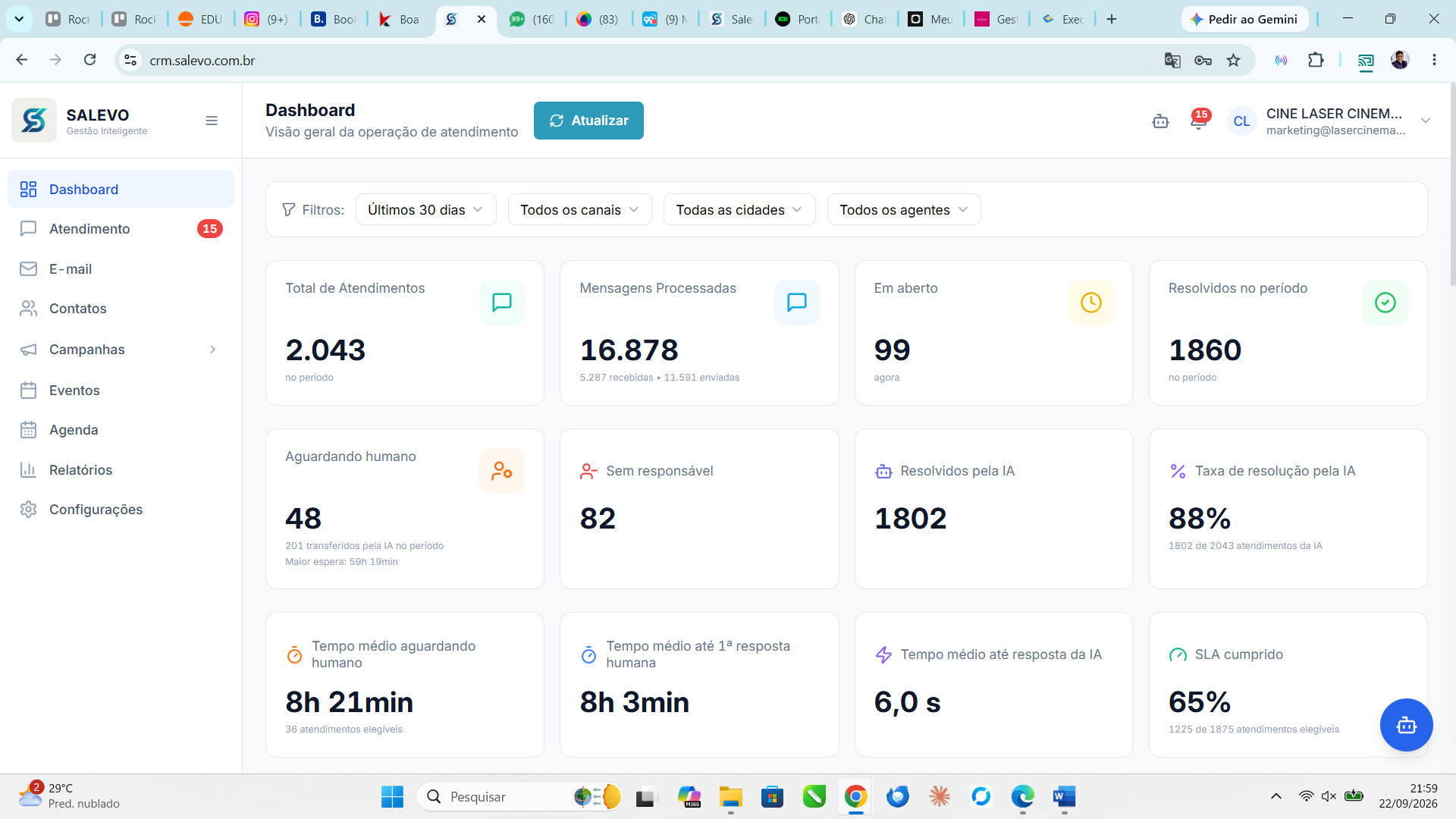Open the Todos os agentes dropdown
The height and width of the screenshot is (819, 1456).
(904, 209)
